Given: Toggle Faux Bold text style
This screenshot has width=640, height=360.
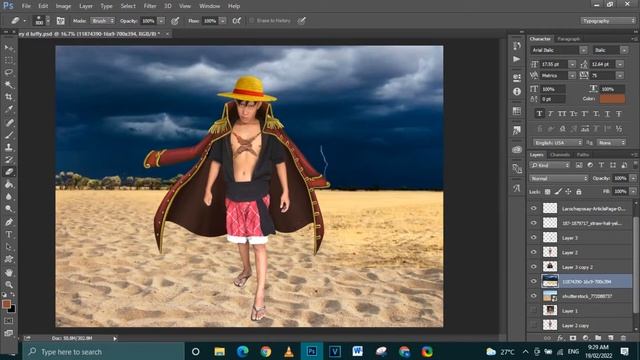Looking at the screenshot, I should [x=540, y=114].
